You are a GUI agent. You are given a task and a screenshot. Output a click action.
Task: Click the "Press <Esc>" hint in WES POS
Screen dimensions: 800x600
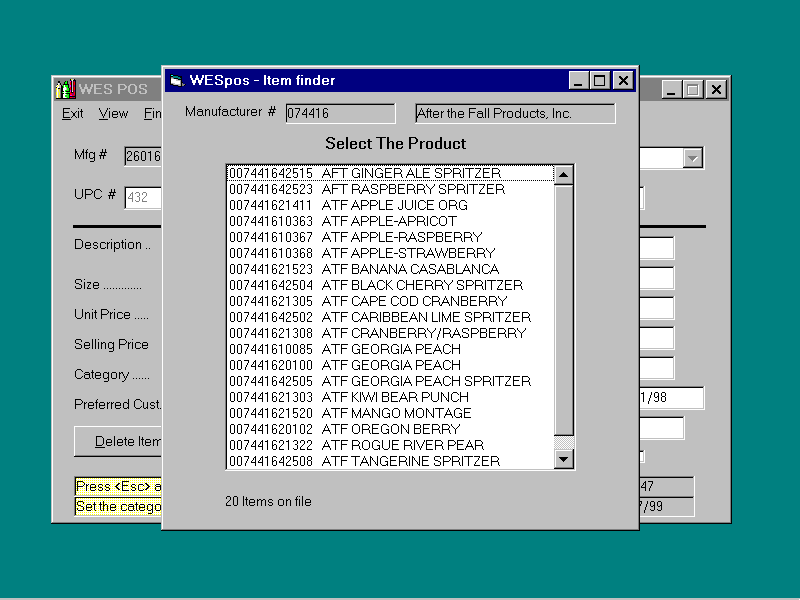point(118,486)
